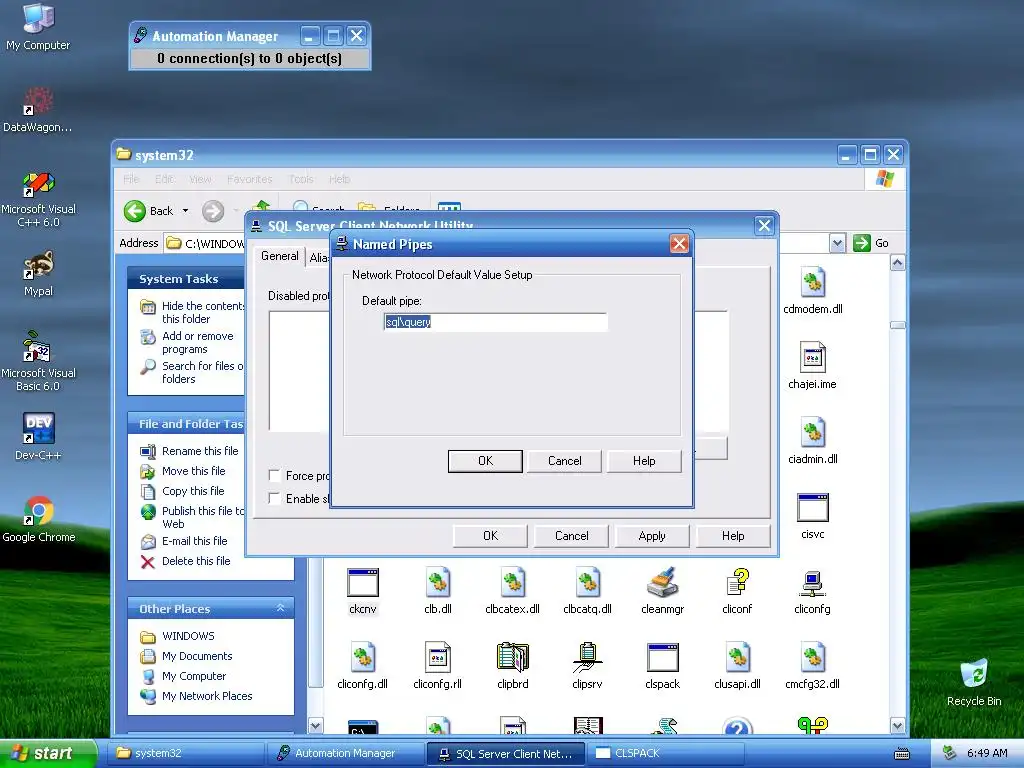Click the Go button
This screenshot has width=1024, height=768.
coord(871,243)
